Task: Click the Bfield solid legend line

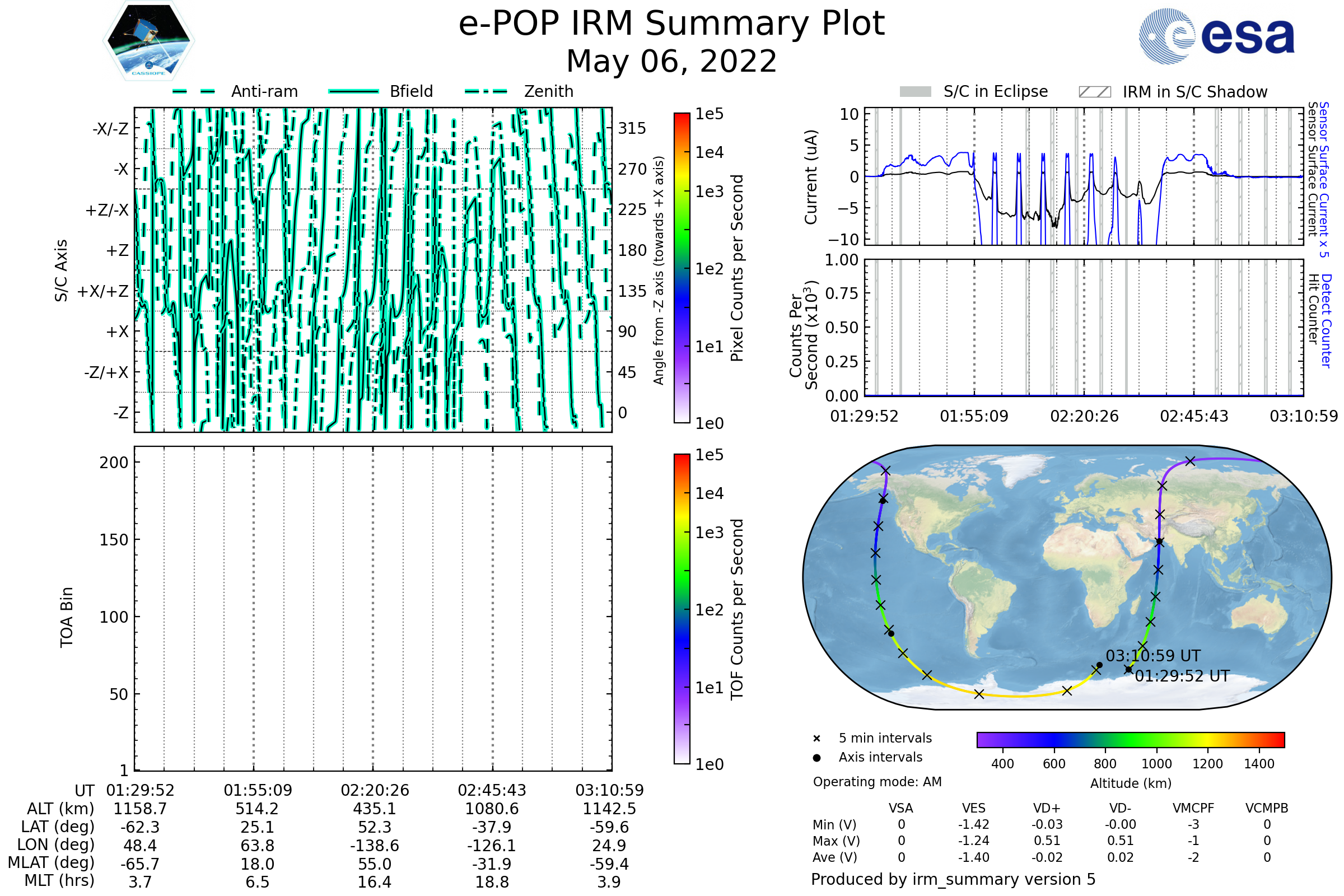Action: click(x=353, y=91)
